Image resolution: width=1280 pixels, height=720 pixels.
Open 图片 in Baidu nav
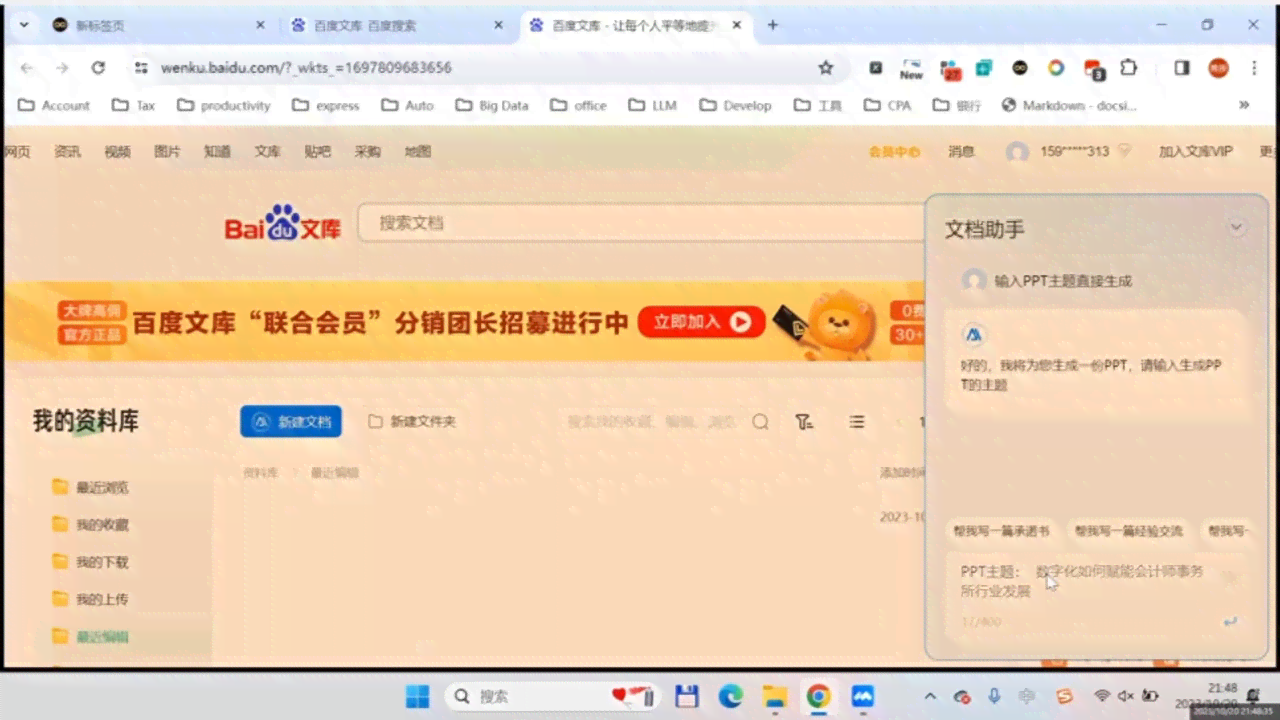click(167, 152)
